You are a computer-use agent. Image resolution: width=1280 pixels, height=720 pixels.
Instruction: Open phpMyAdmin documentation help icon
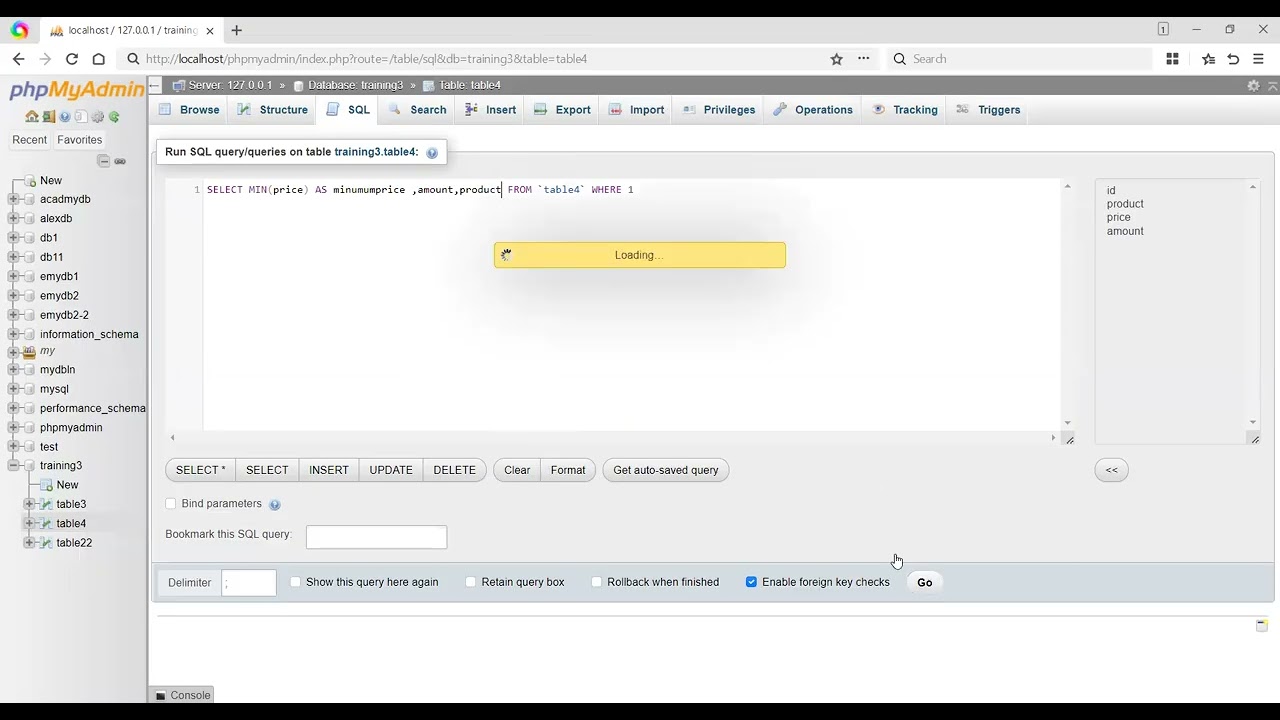[x=65, y=117]
